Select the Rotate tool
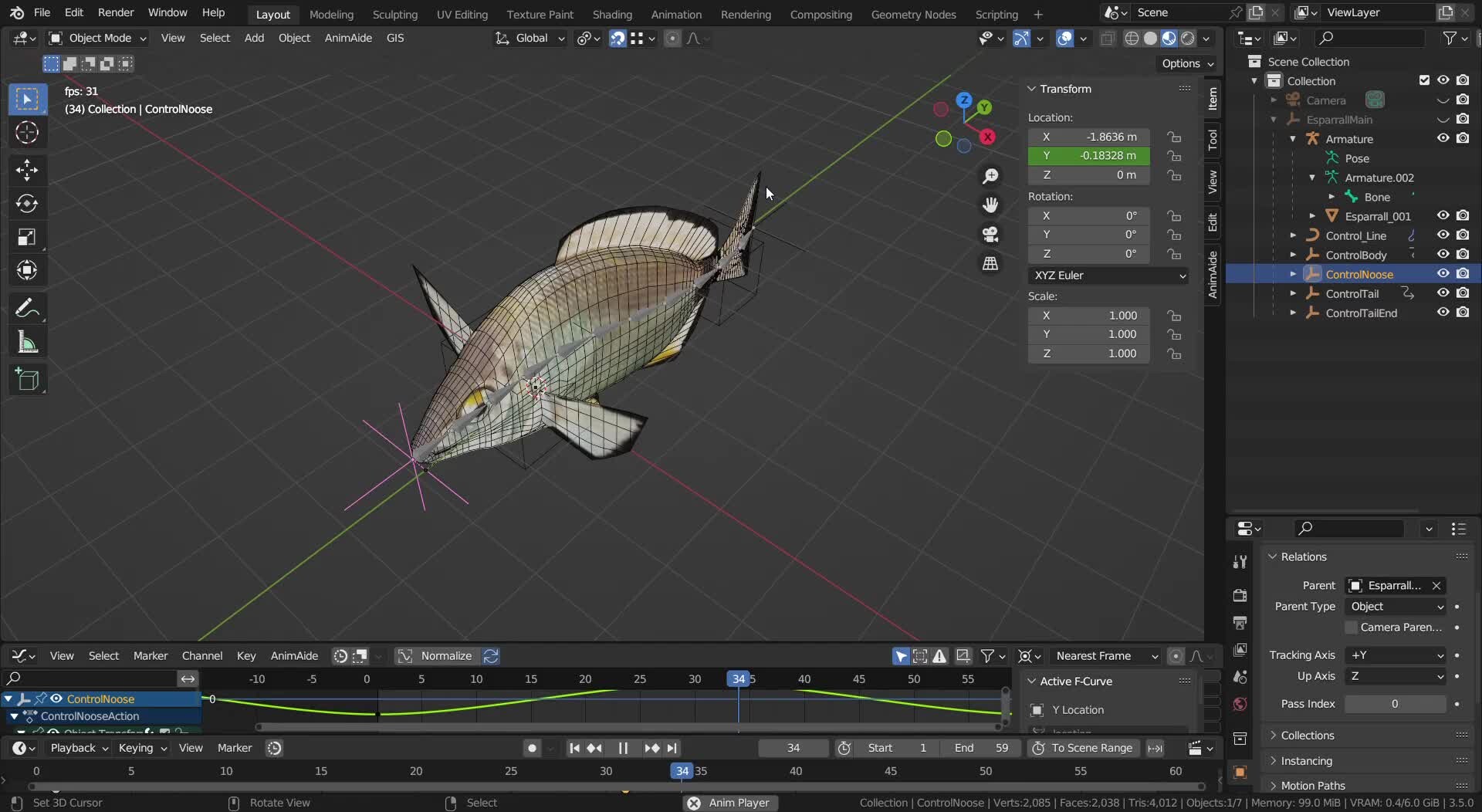This screenshot has width=1482, height=812. pyautogui.click(x=27, y=203)
